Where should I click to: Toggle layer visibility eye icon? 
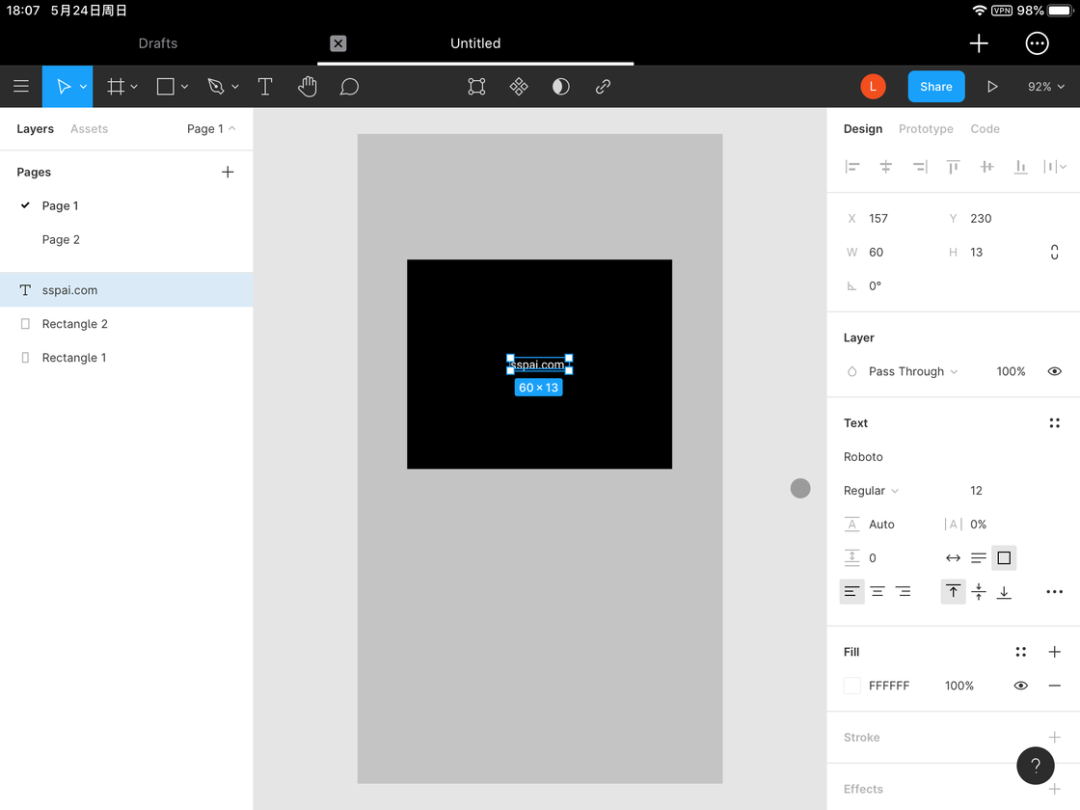pyautogui.click(x=1054, y=371)
